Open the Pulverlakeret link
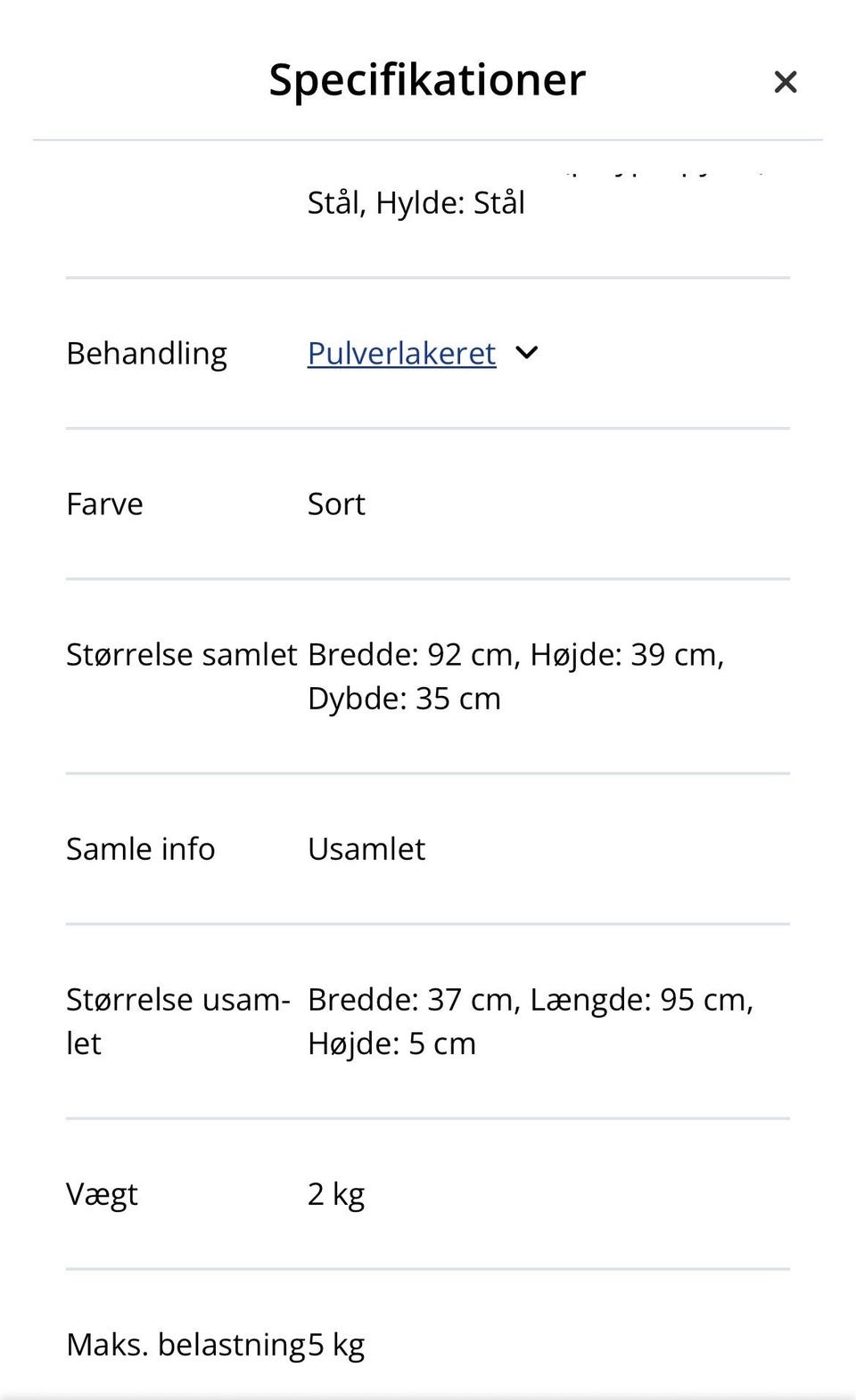The image size is (856, 1400). click(400, 353)
